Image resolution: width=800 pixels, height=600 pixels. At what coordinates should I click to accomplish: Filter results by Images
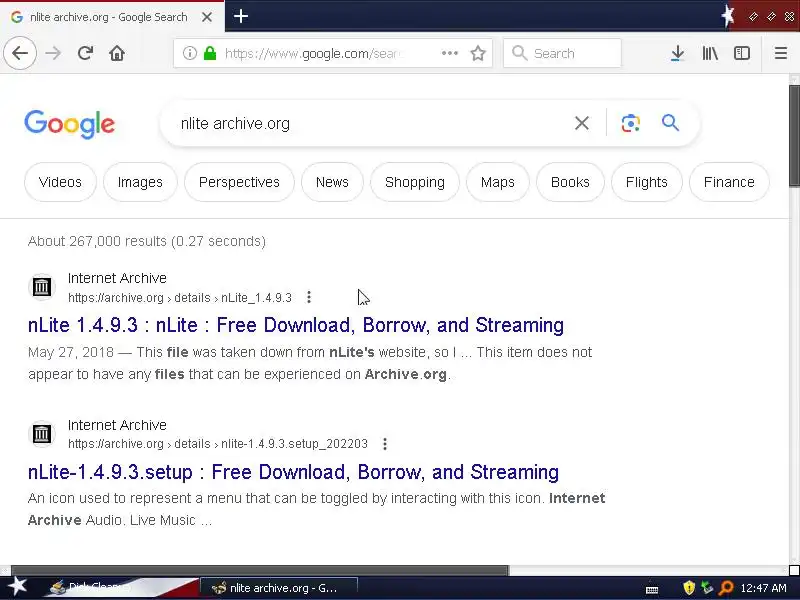[x=140, y=182]
